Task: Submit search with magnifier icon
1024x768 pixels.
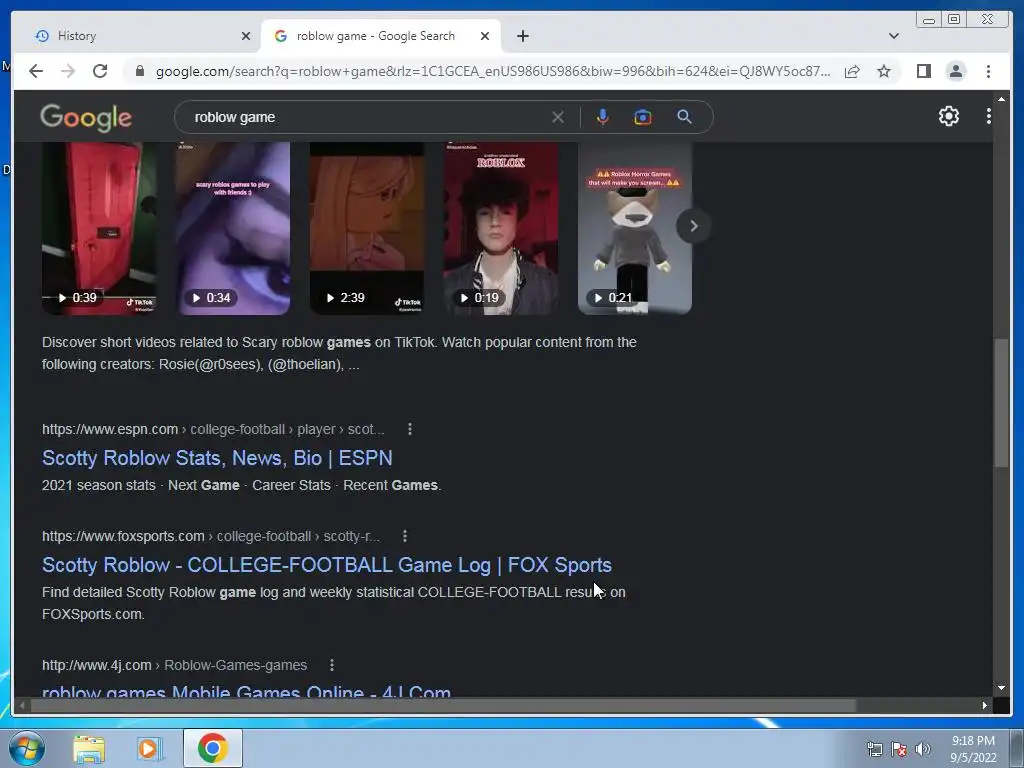Action: point(684,117)
